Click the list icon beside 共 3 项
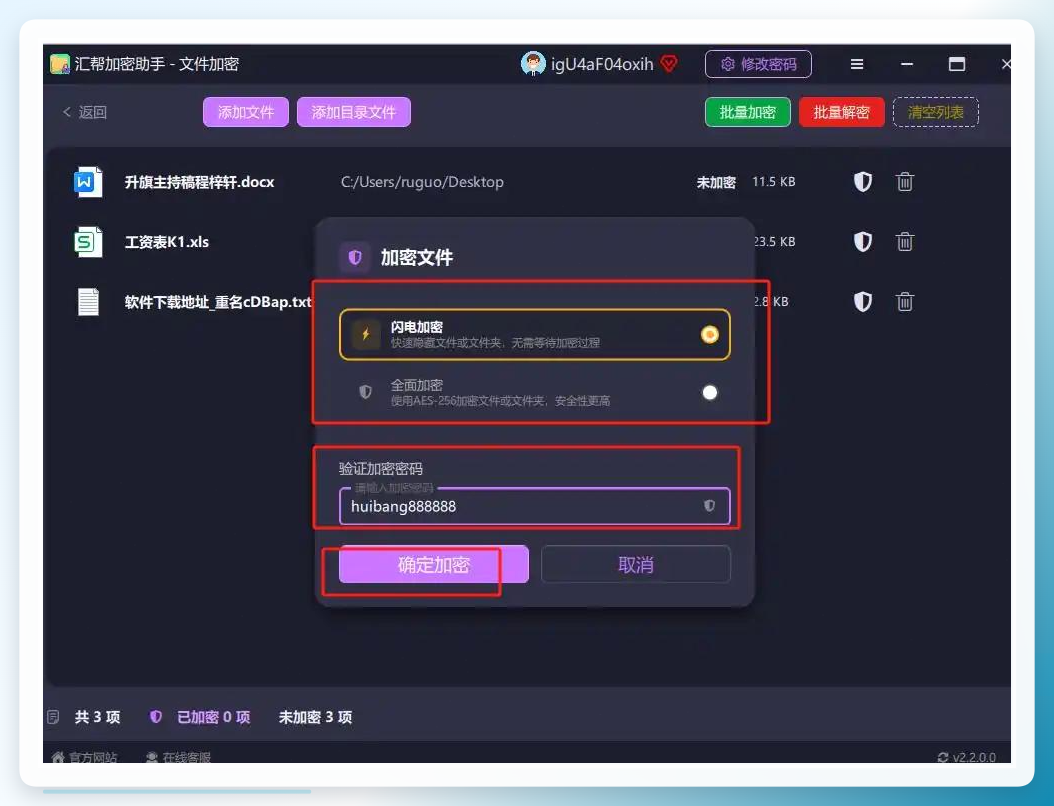The height and width of the screenshot is (806, 1054). click(x=54, y=717)
